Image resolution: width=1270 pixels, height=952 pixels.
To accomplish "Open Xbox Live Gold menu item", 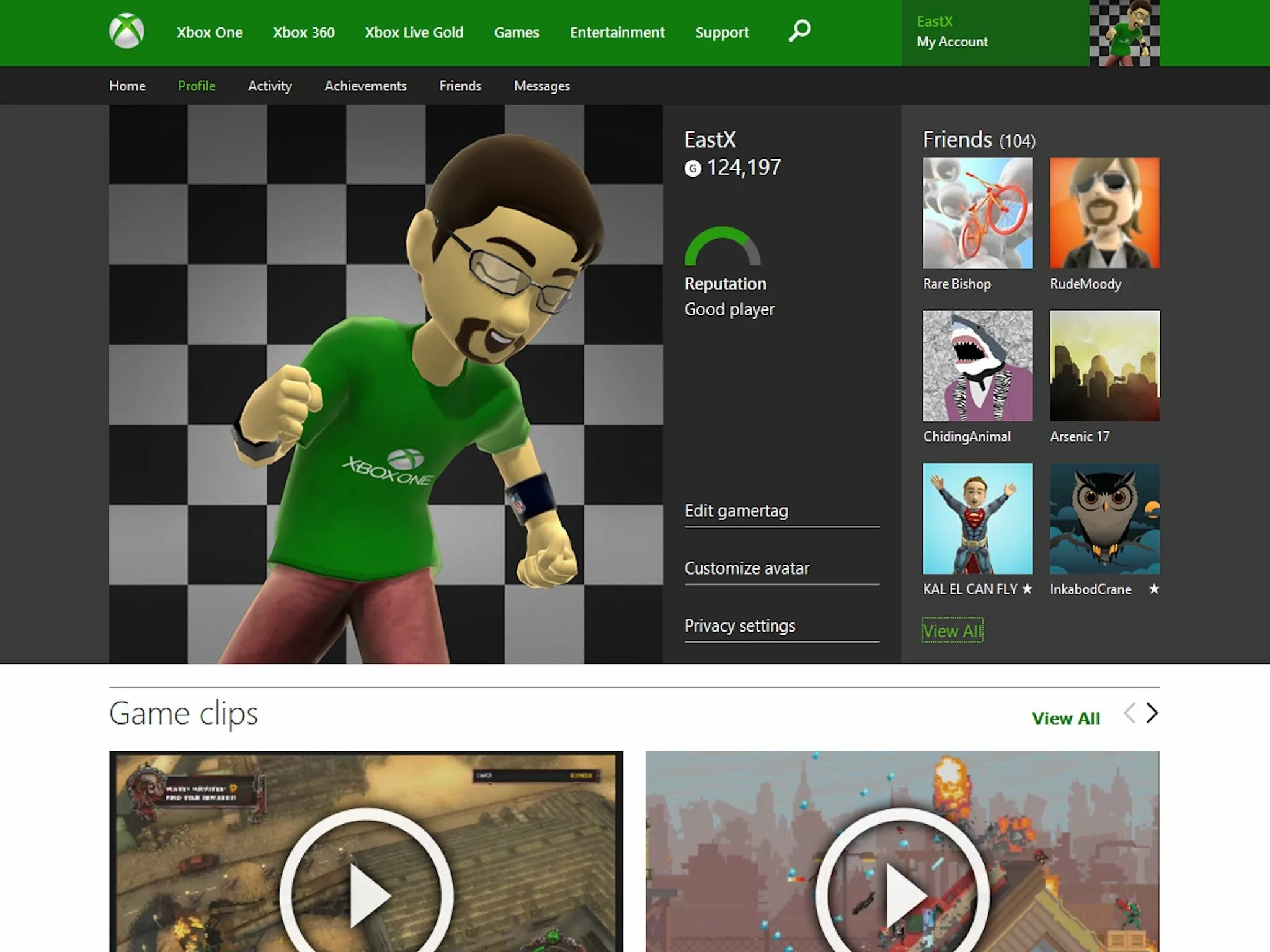I will coord(414,32).
